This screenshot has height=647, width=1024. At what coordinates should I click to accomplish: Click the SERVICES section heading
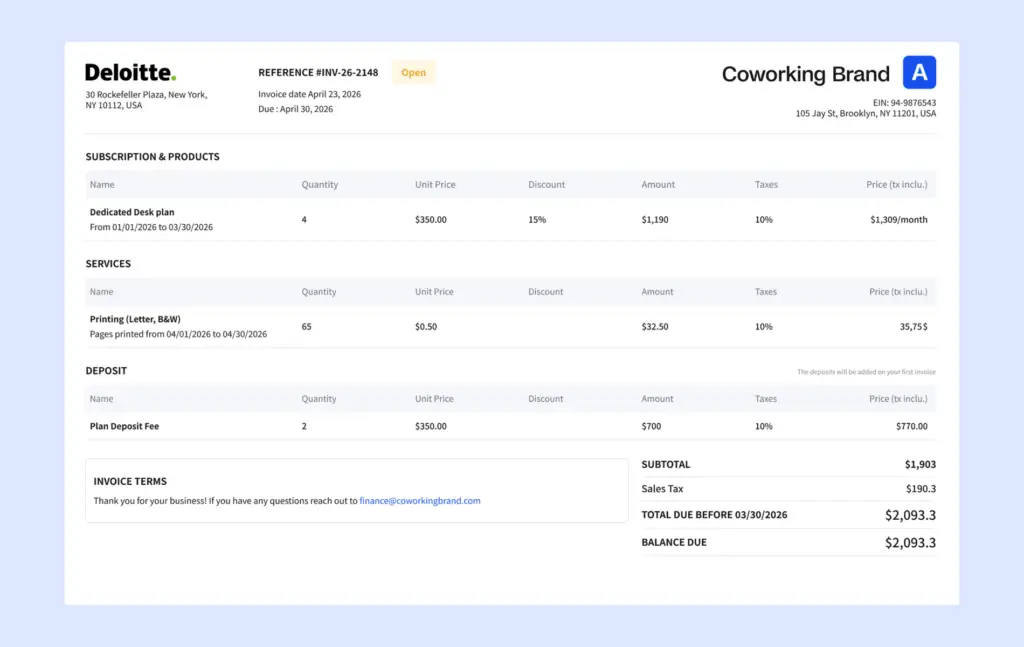point(108,264)
